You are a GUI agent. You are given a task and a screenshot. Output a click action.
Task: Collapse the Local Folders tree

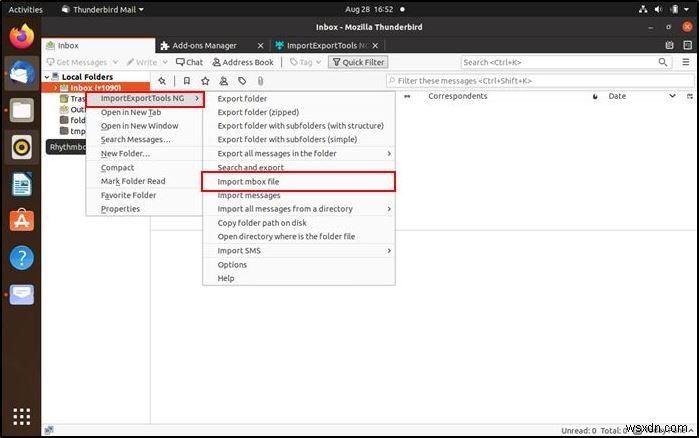(x=47, y=77)
